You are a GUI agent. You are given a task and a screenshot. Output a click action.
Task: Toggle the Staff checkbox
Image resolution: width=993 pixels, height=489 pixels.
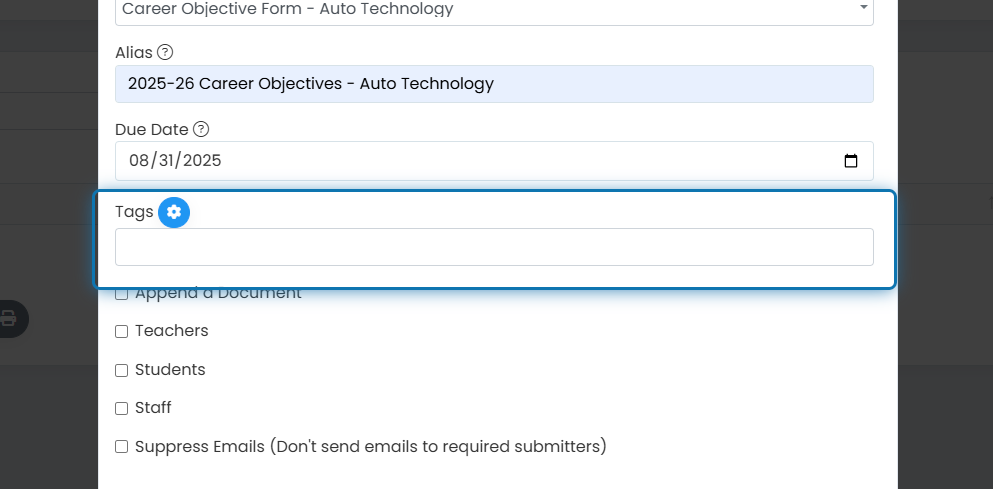122,409
